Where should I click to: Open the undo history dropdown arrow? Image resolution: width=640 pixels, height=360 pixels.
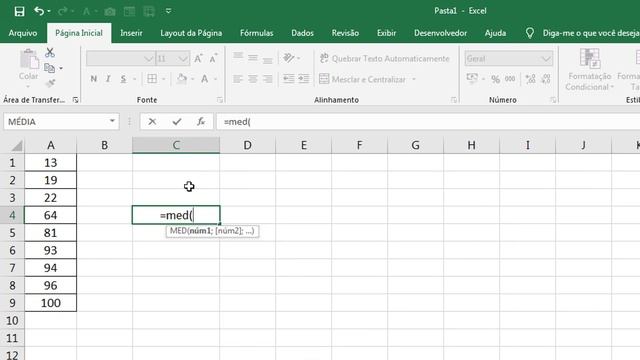[49, 11]
